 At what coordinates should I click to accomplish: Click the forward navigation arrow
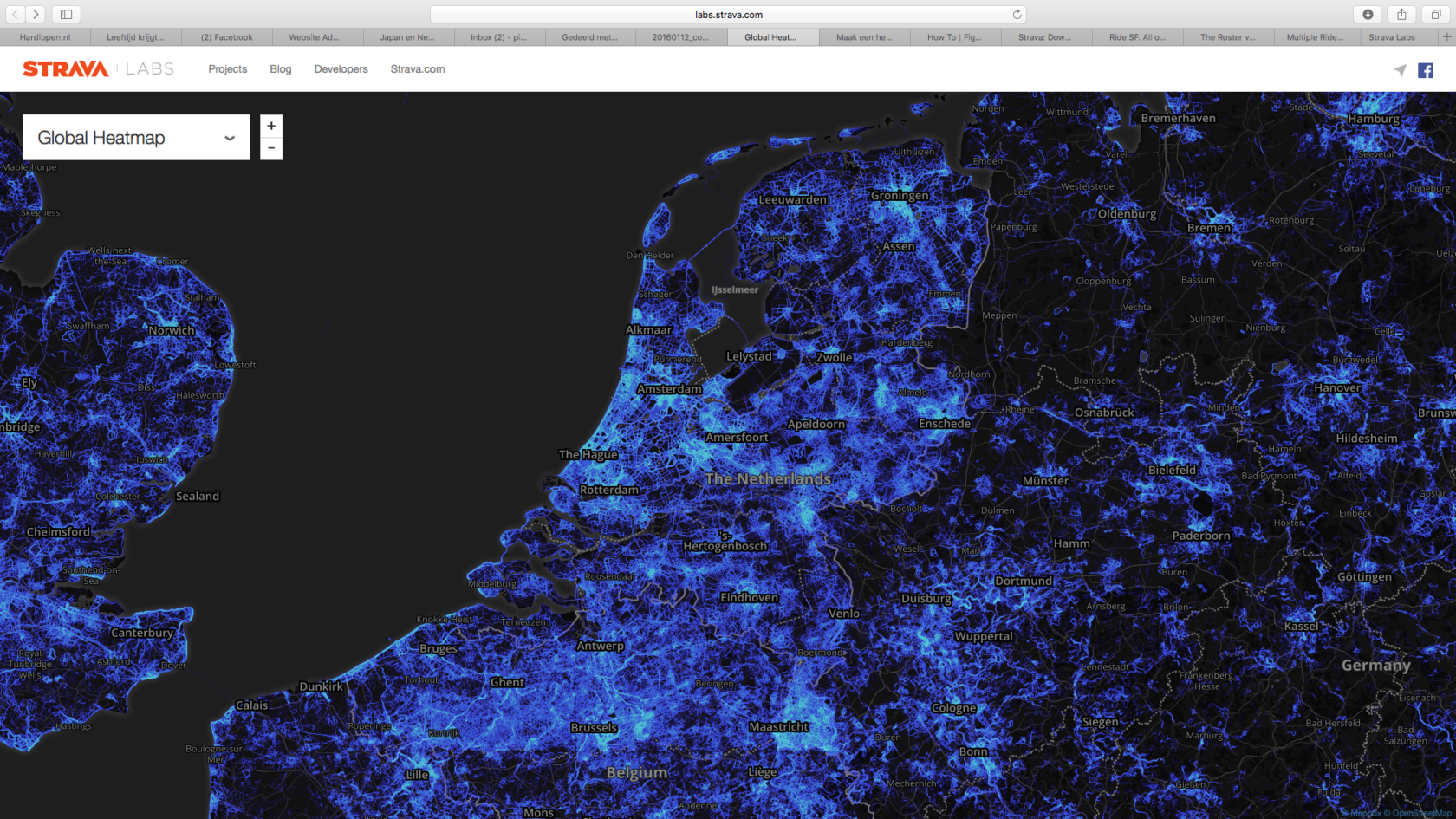(x=36, y=14)
